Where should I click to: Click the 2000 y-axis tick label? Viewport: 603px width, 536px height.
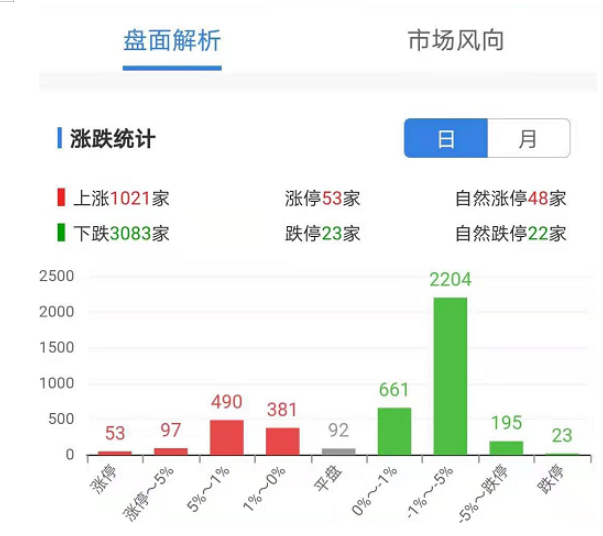click(57, 312)
